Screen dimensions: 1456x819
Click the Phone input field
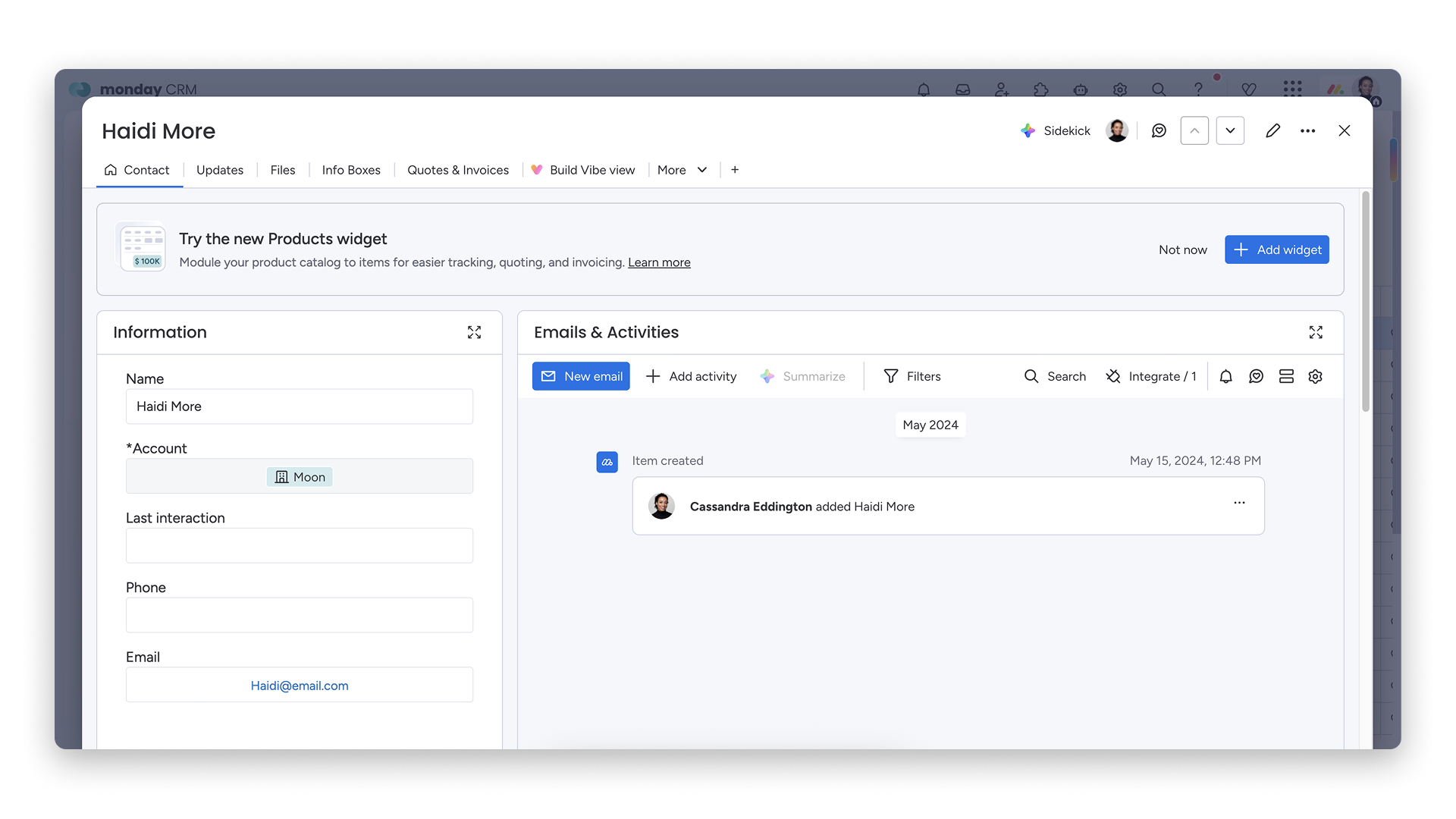click(300, 615)
